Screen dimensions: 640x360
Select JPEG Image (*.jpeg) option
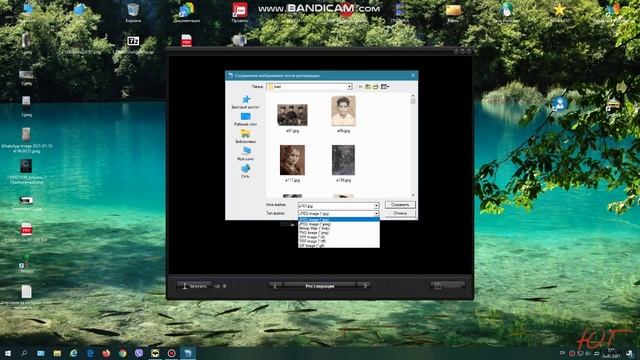[338, 224]
